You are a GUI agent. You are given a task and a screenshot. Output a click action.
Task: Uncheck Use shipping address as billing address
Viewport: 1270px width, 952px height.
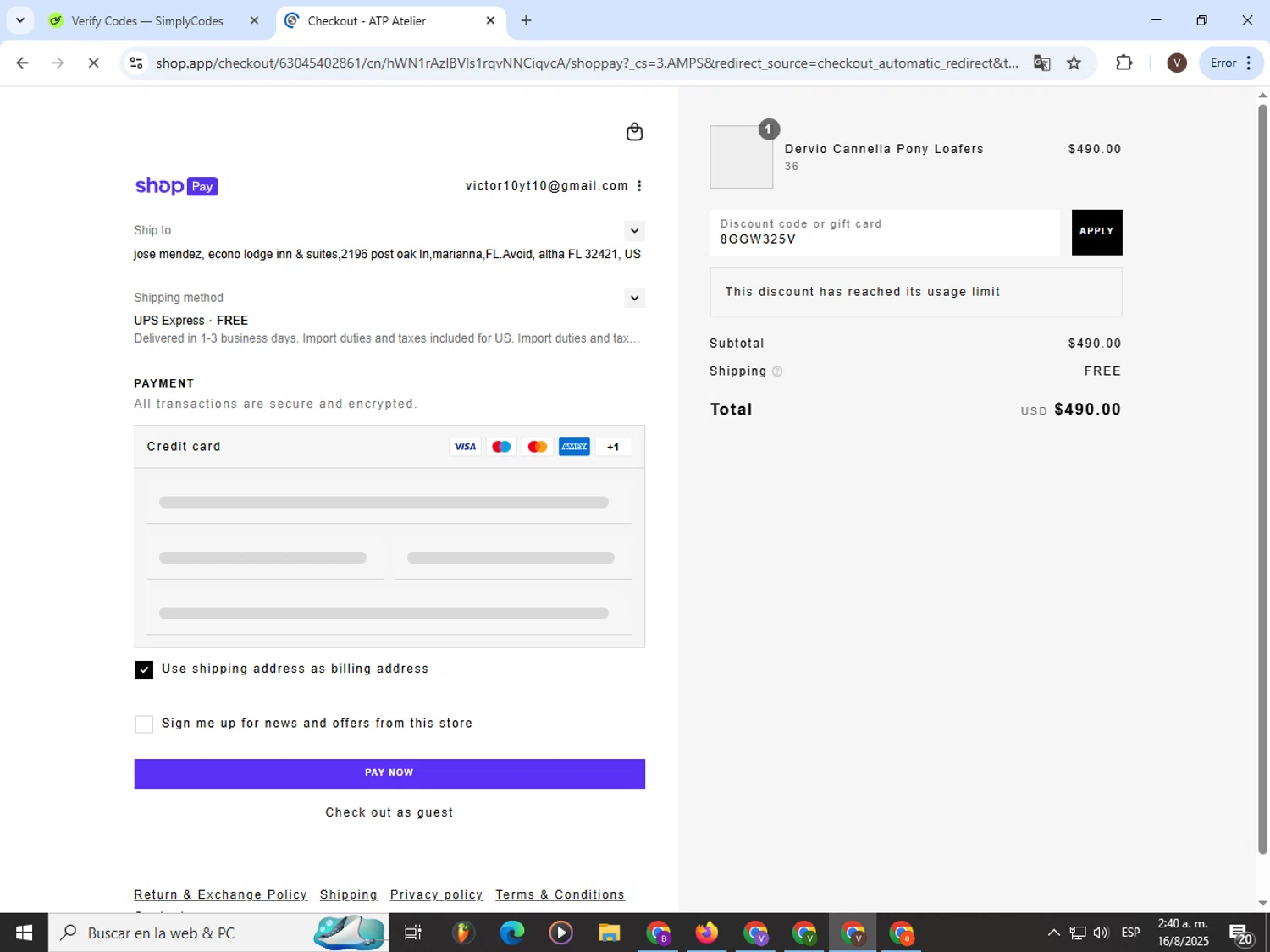coord(144,669)
